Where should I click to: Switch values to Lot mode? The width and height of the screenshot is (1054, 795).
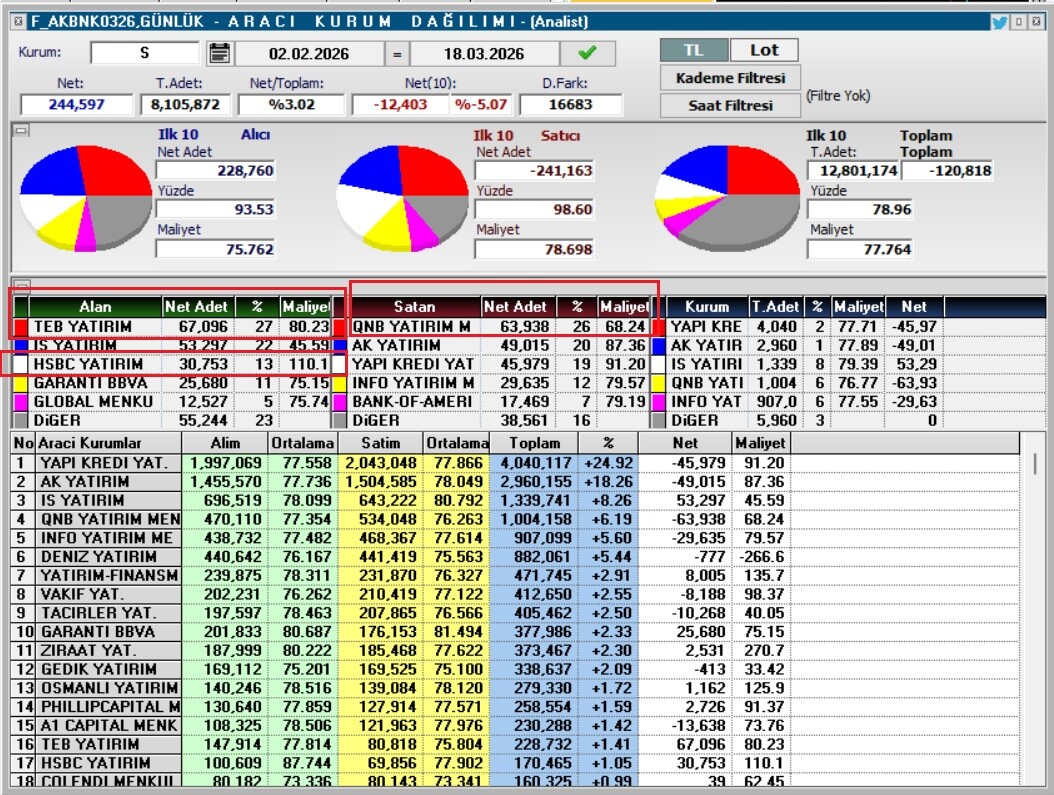pyautogui.click(x=764, y=50)
